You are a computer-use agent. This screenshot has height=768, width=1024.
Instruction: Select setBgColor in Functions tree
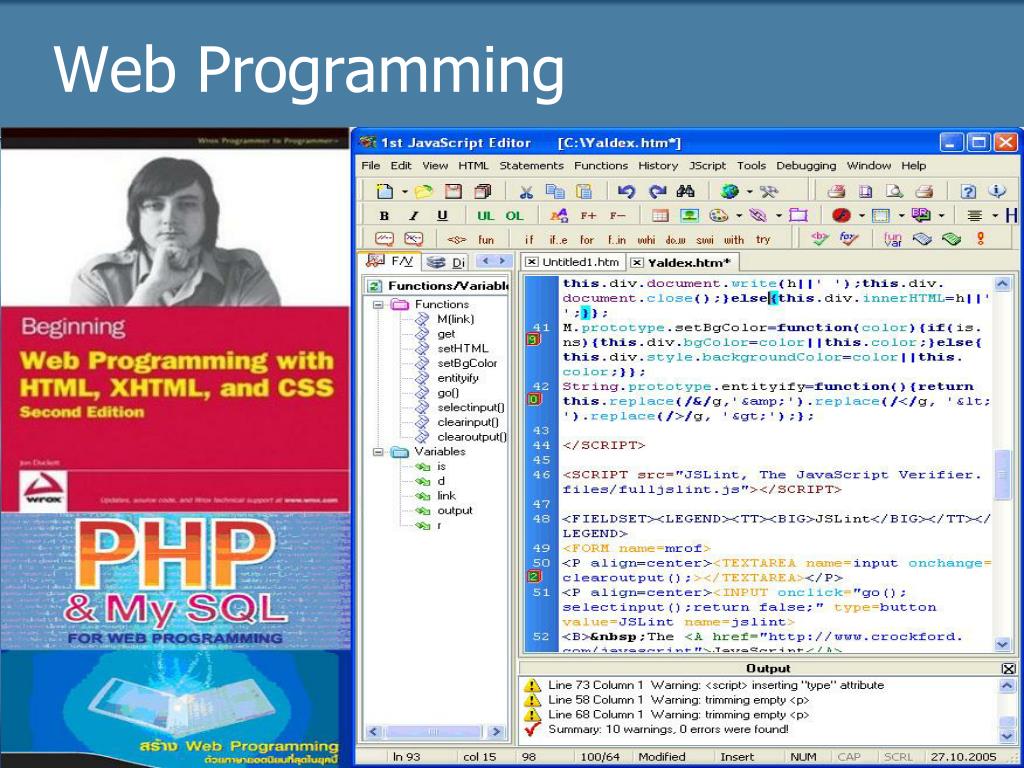click(467, 363)
